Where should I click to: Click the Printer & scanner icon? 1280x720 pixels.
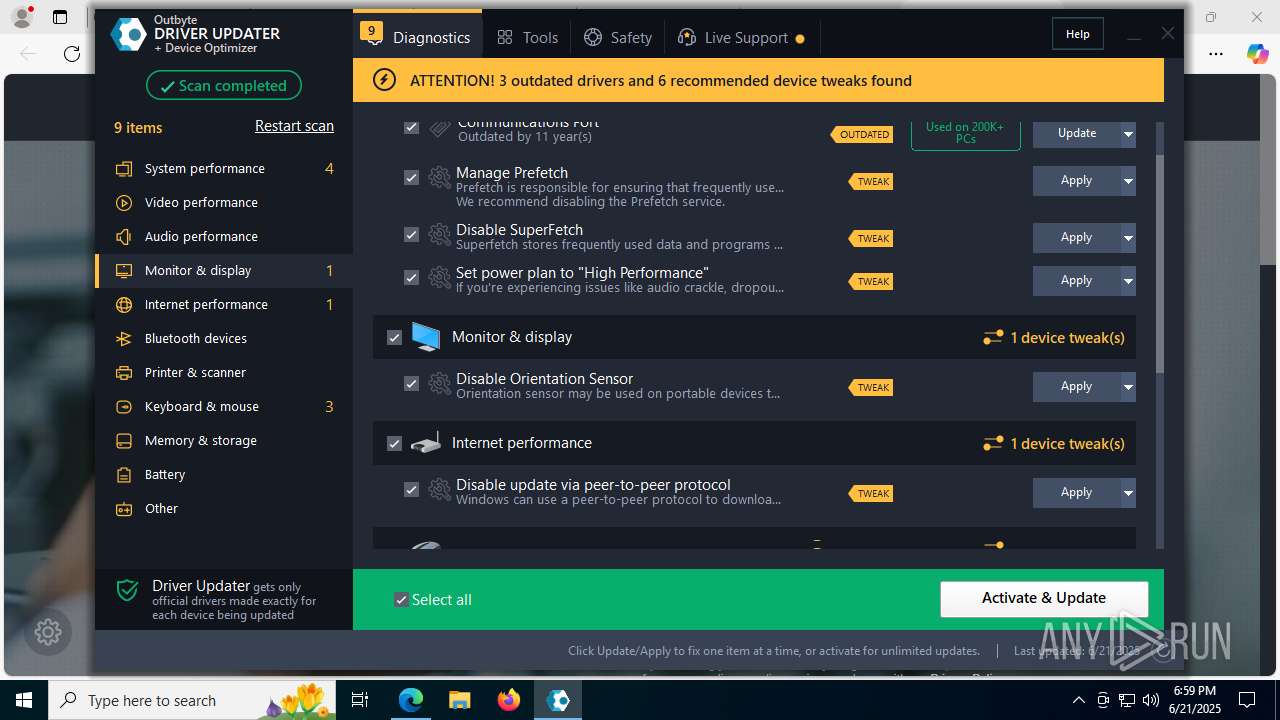(x=124, y=373)
